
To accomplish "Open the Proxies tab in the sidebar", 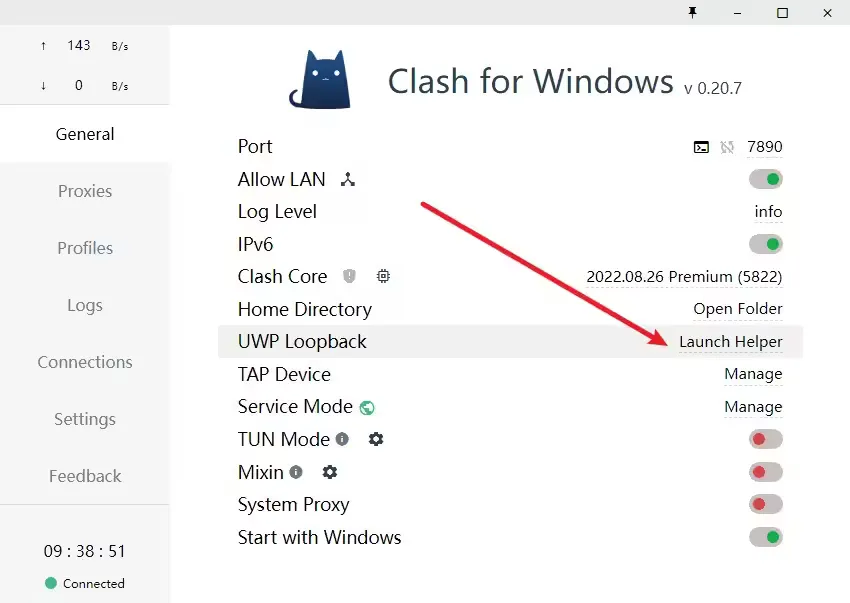I will 85,191.
